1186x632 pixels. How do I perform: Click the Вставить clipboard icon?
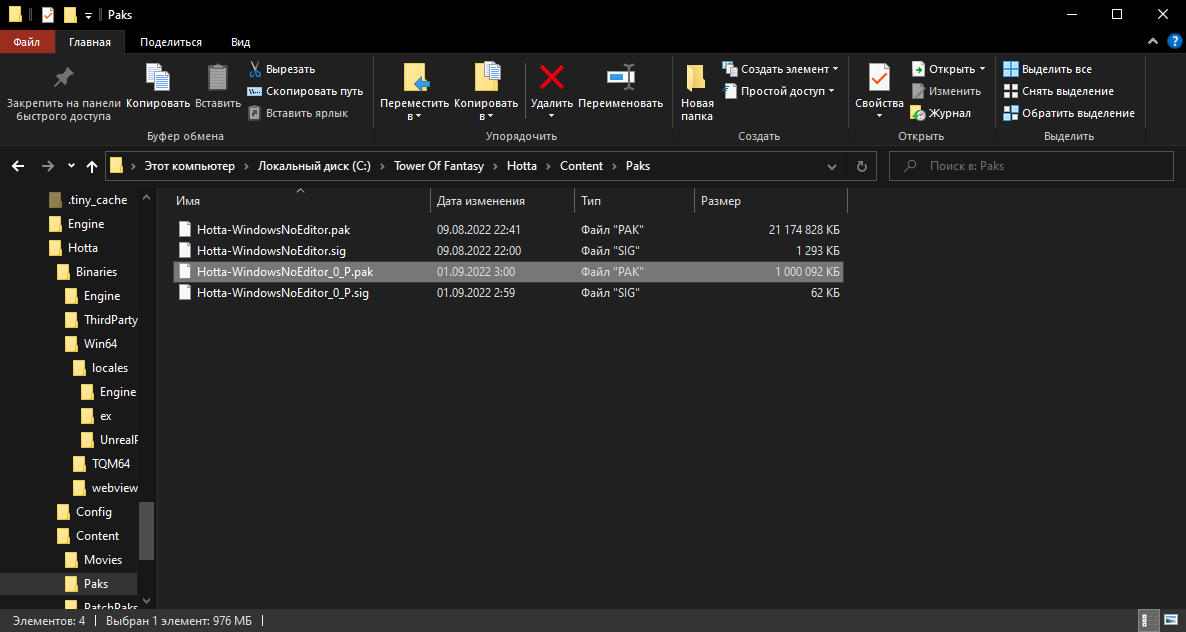[x=218, y=78]
